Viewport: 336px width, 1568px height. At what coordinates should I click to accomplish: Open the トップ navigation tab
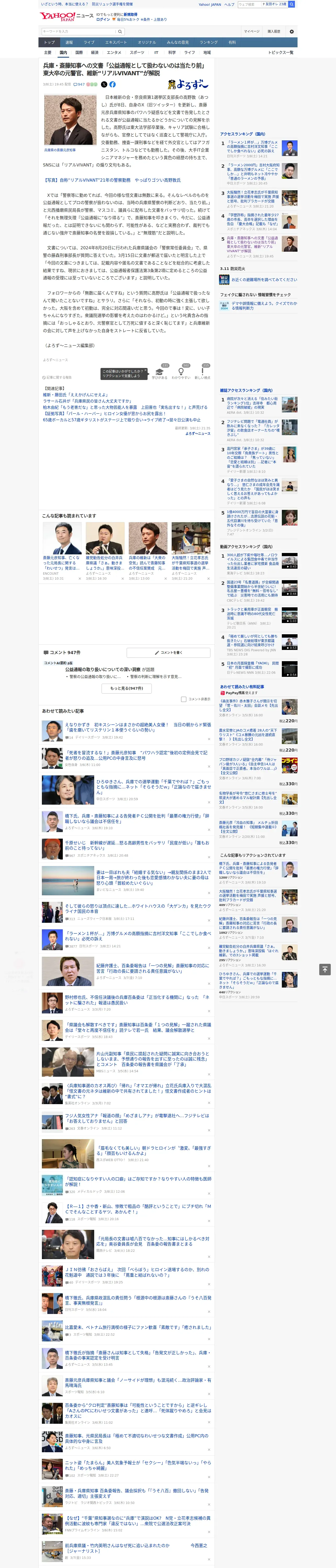49,42
